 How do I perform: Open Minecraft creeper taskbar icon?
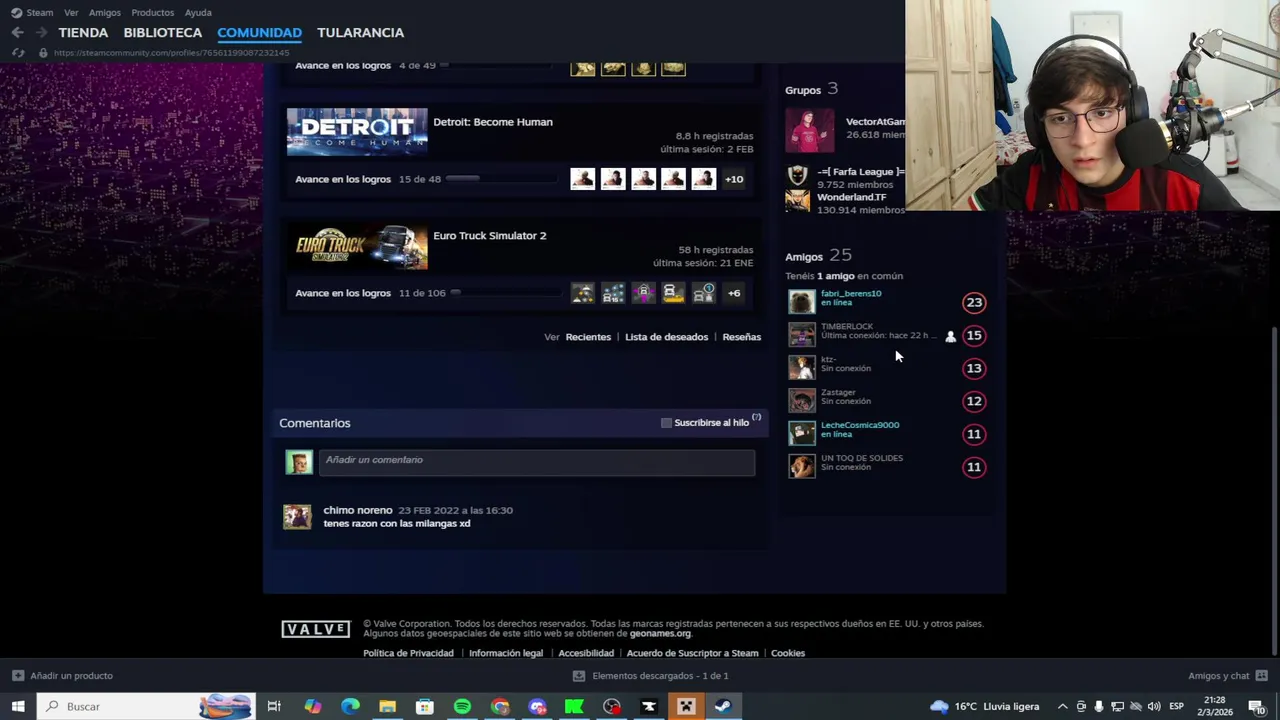(x=686, y=706)
